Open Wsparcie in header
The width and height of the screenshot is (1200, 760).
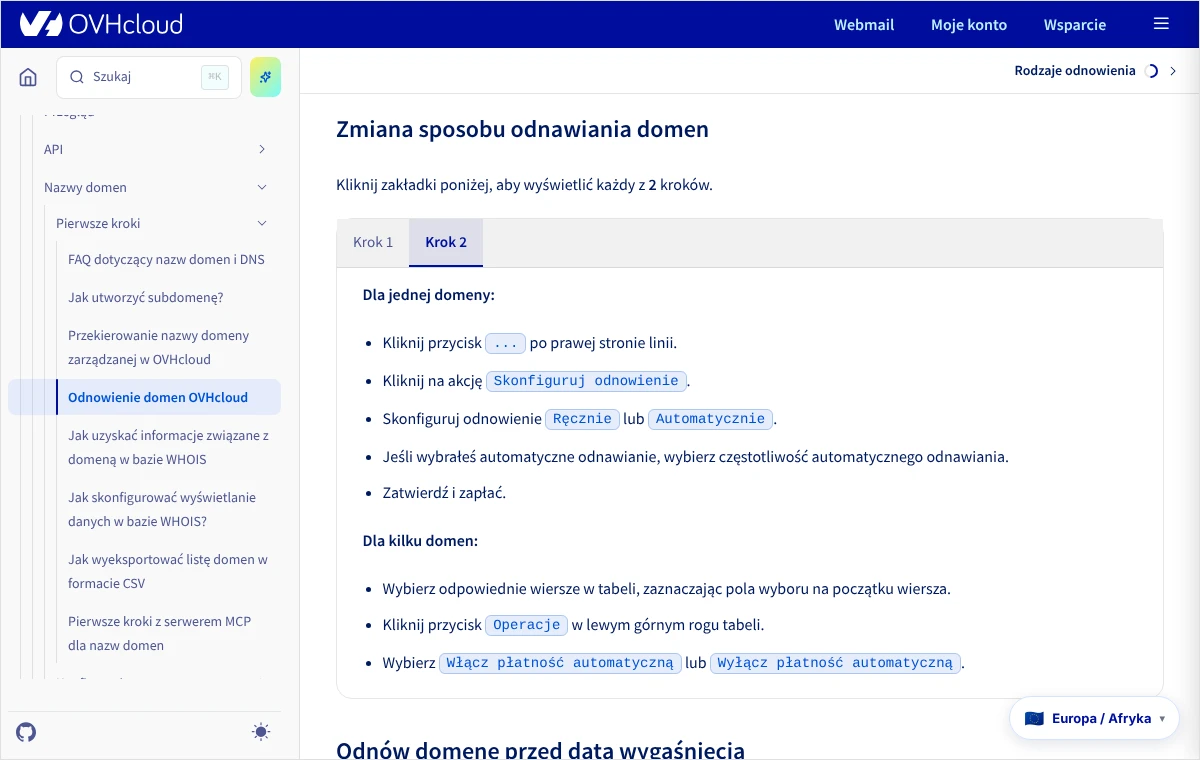coord(1075,24)
